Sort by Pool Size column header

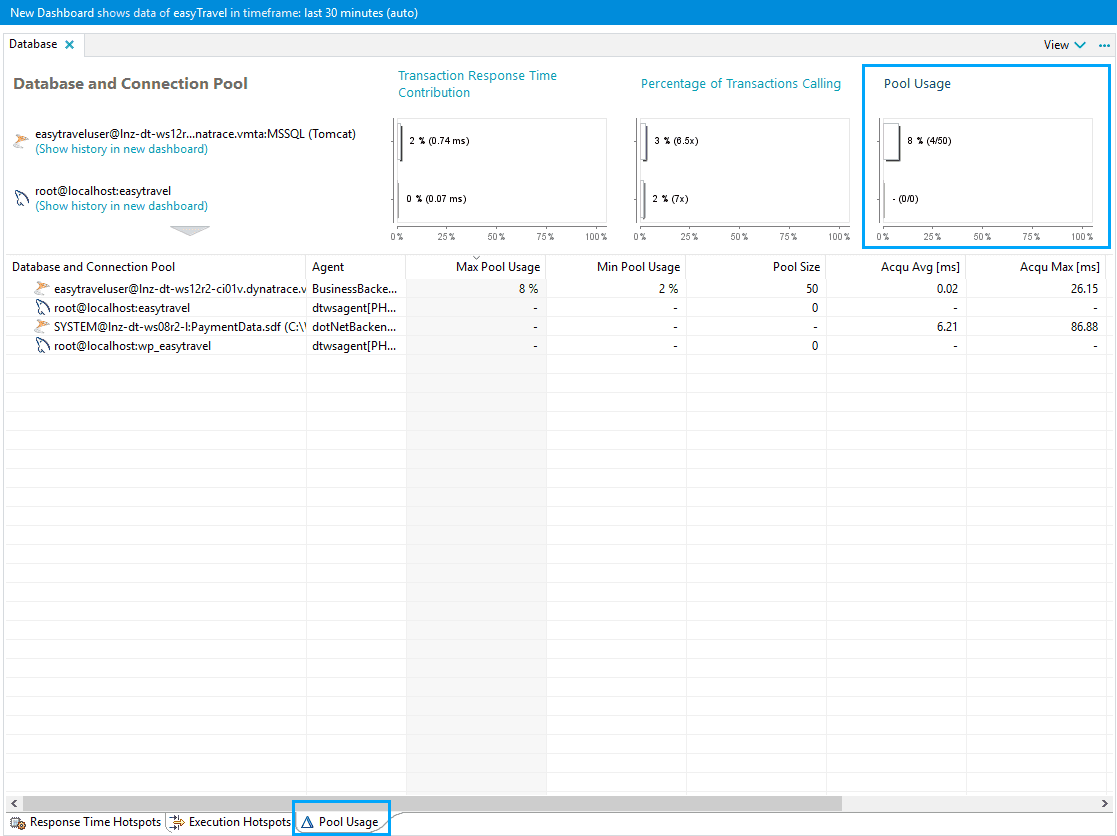click(x=755, y=267)
